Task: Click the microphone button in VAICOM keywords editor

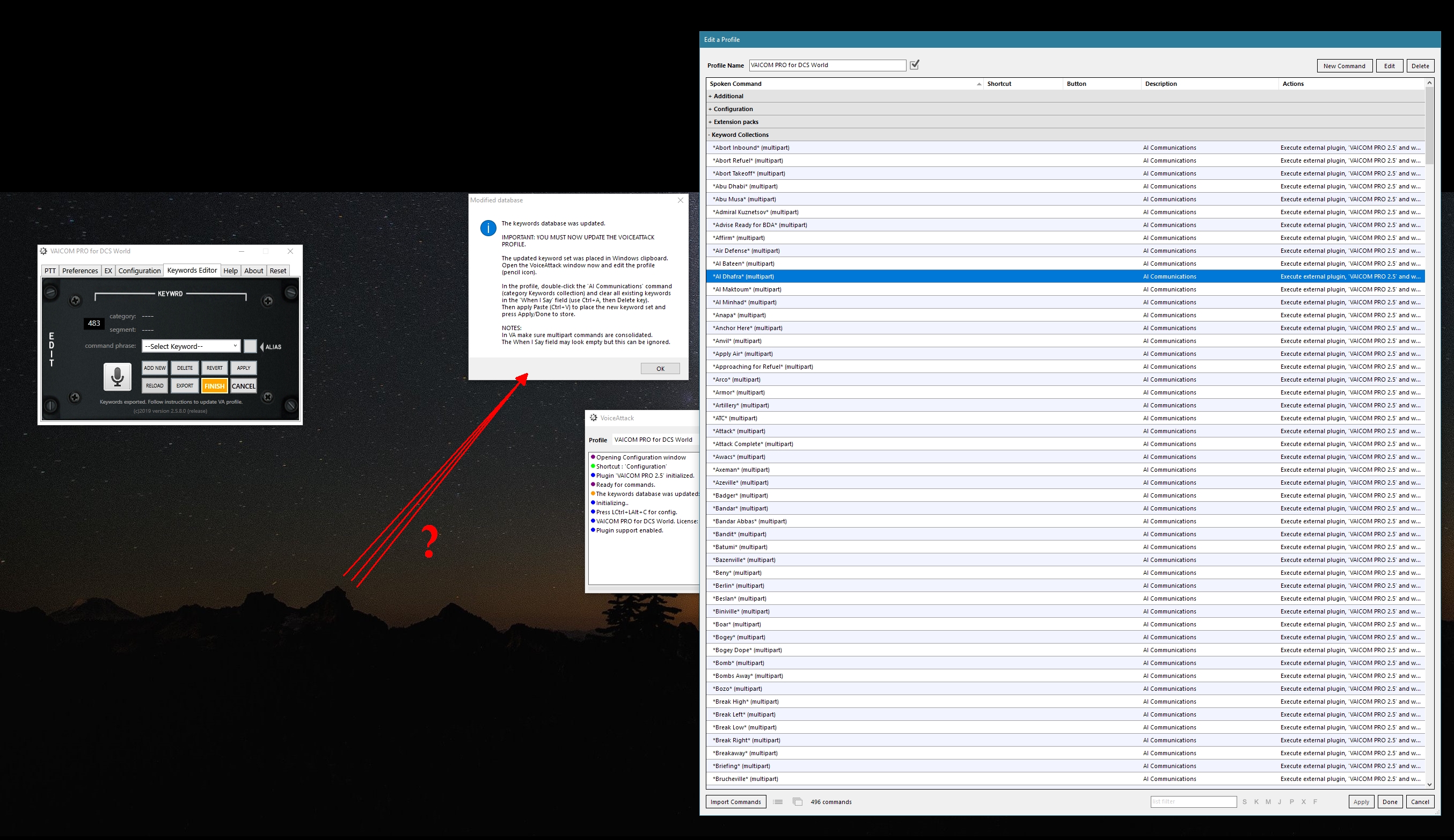Action: (x=117, y=377)
